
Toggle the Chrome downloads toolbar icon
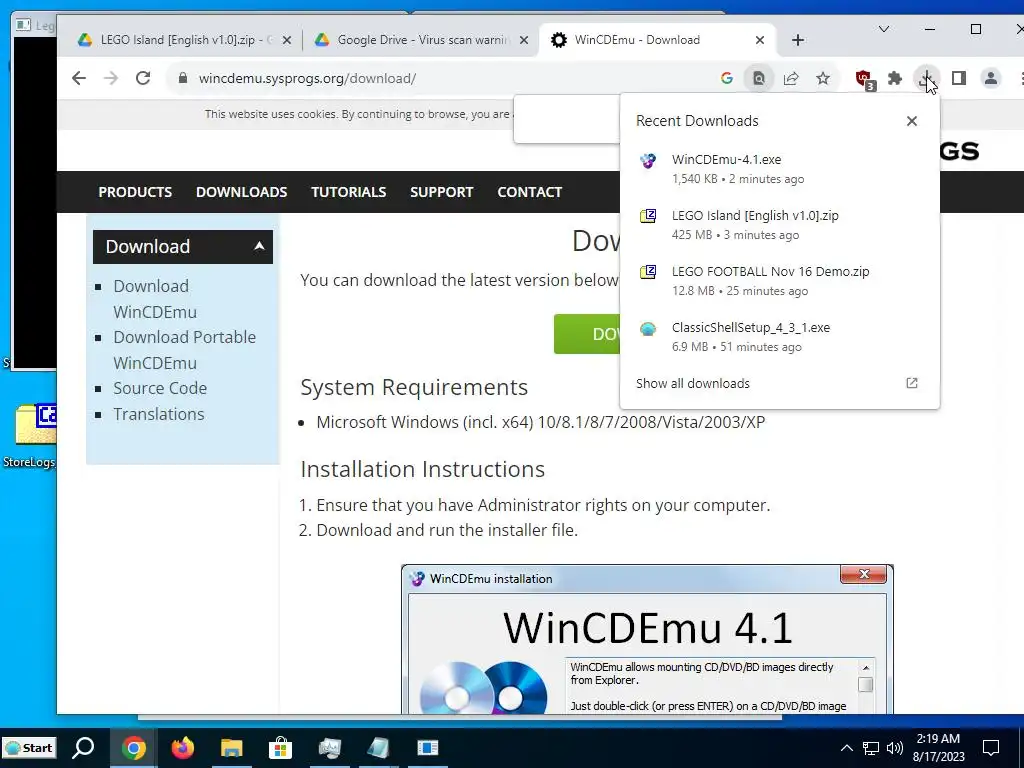click(927, 78)
